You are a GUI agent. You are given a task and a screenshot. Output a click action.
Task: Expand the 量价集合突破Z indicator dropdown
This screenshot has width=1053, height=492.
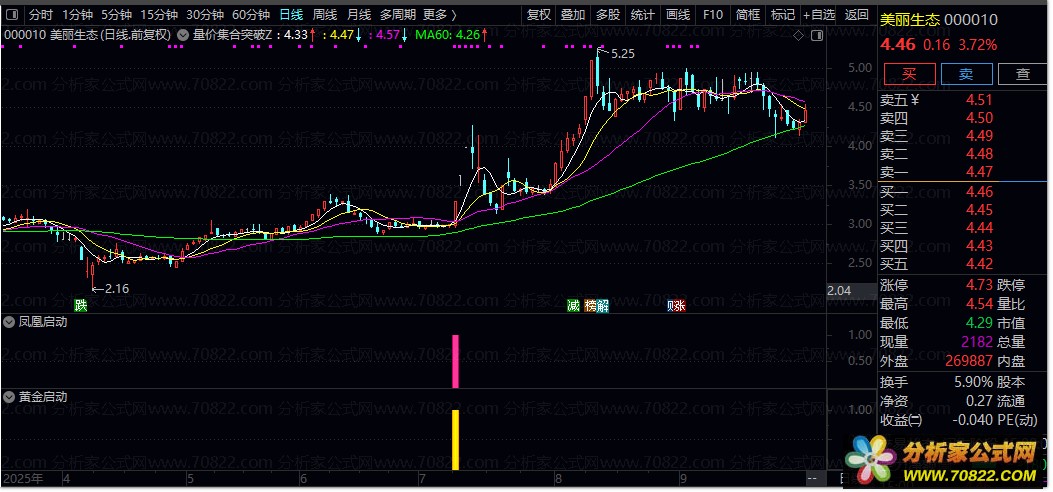pos(183,34)
